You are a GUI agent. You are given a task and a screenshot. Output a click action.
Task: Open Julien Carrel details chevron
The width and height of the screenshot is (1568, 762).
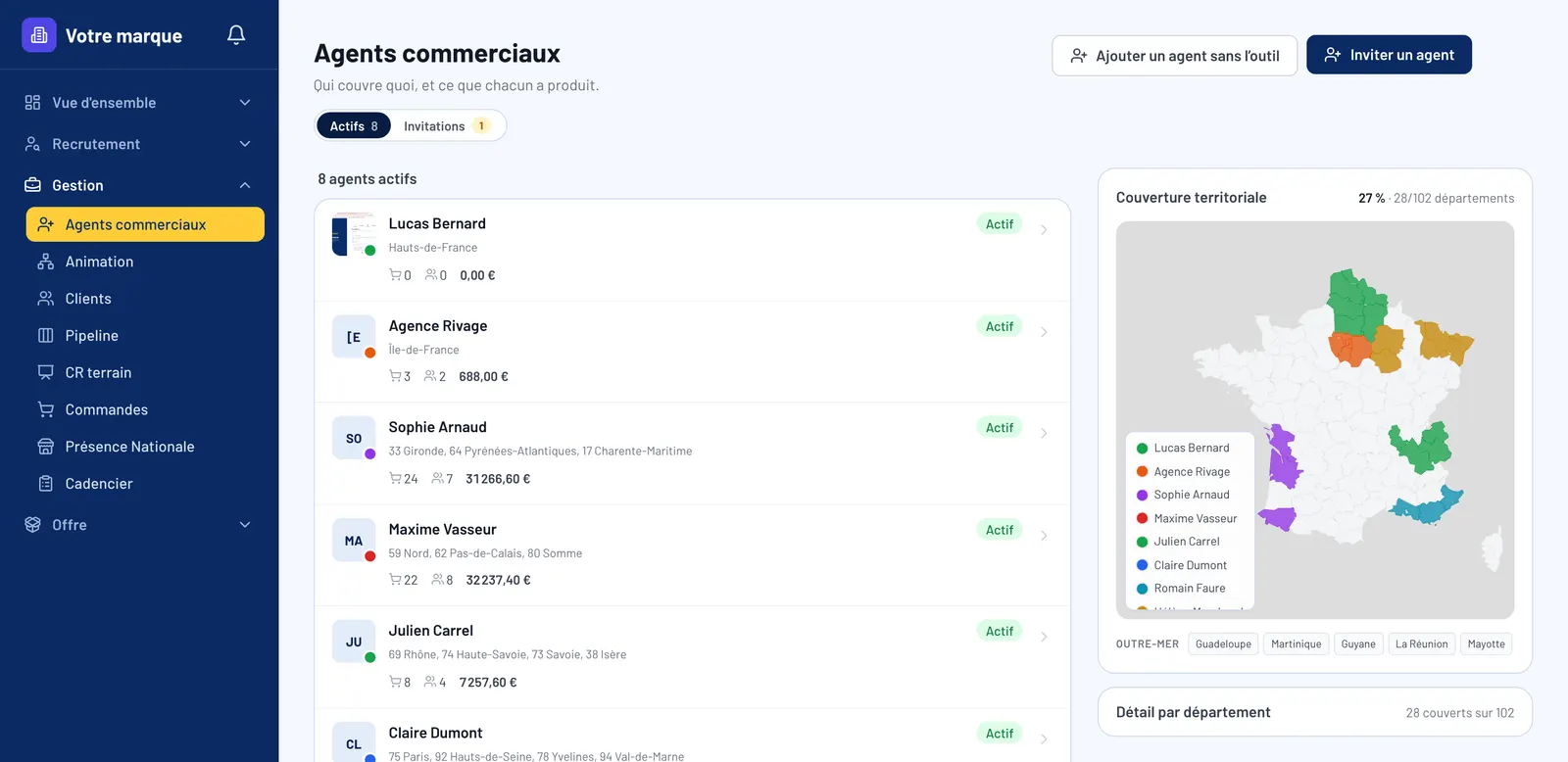click(1044, 637)
